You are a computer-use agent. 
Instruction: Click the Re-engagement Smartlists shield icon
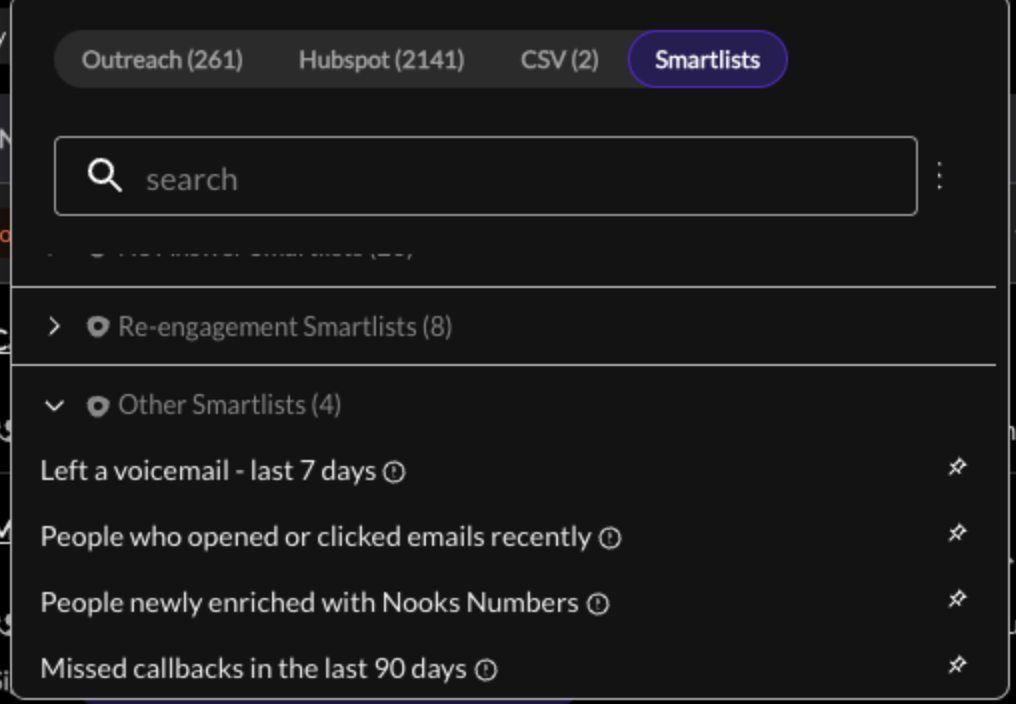[98, 327]
